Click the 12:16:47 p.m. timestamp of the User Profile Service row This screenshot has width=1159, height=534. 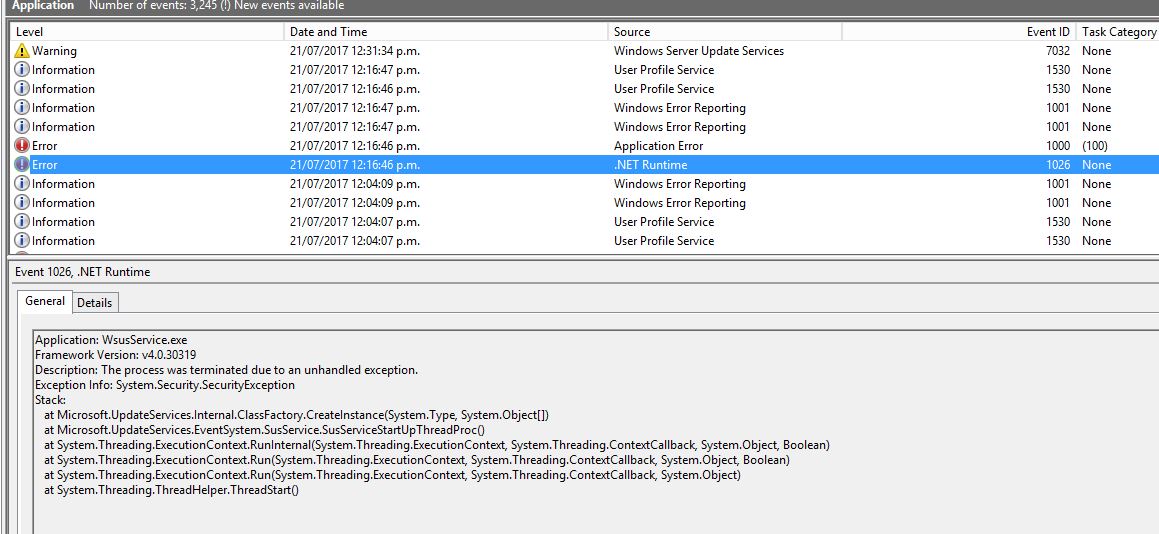[x=355, y=70]
